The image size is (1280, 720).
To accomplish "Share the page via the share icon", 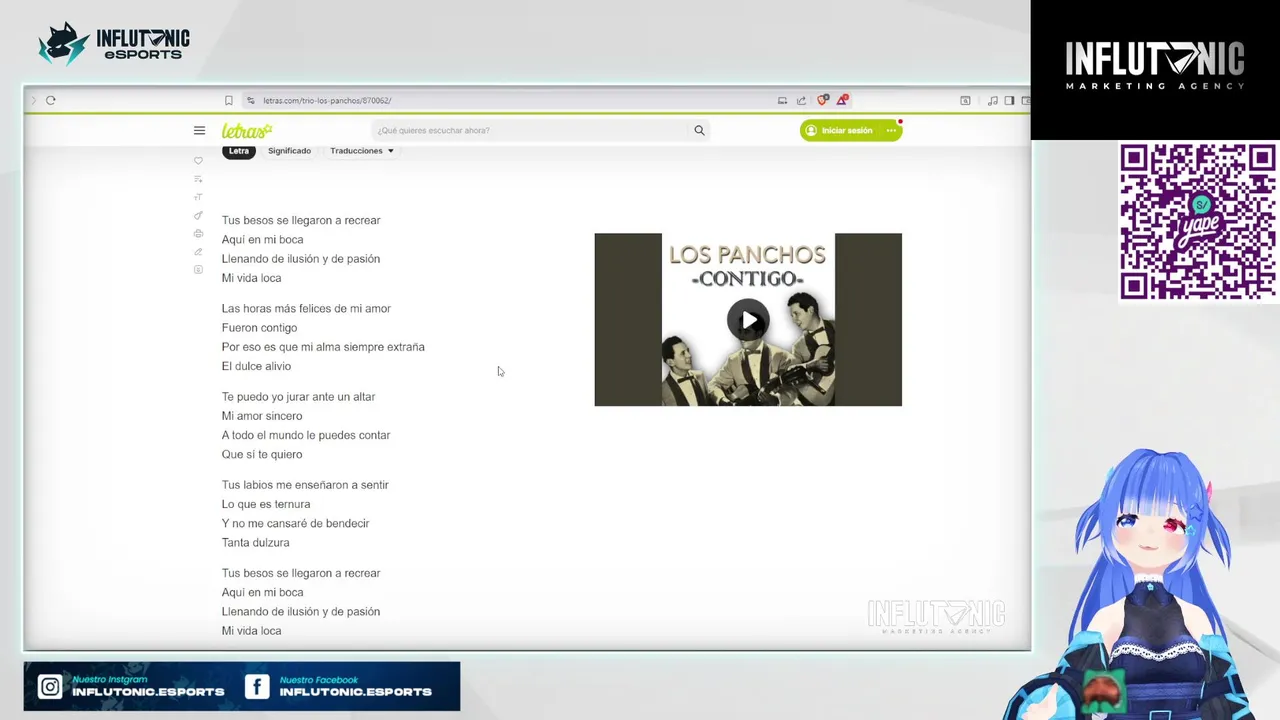I will pos(801,100).
